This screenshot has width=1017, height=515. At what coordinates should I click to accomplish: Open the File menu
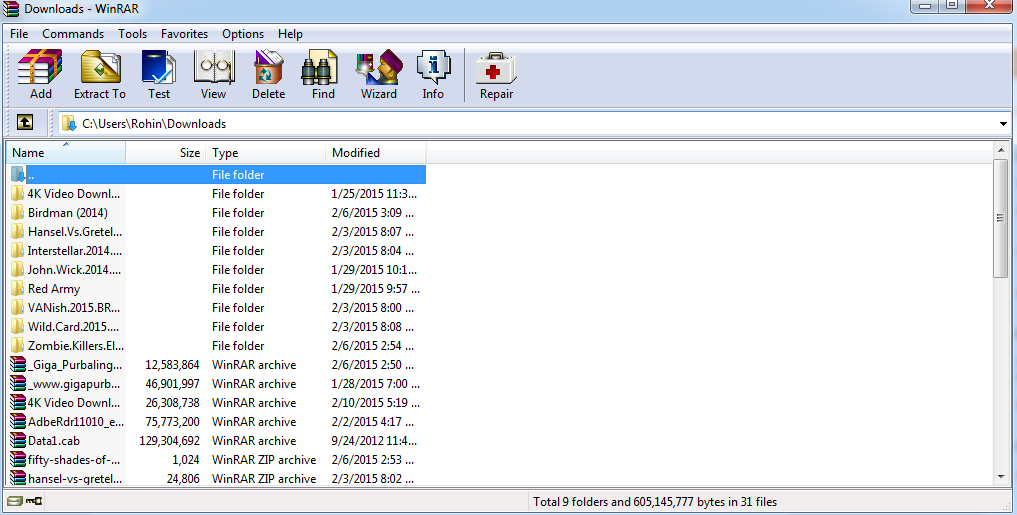19,34
